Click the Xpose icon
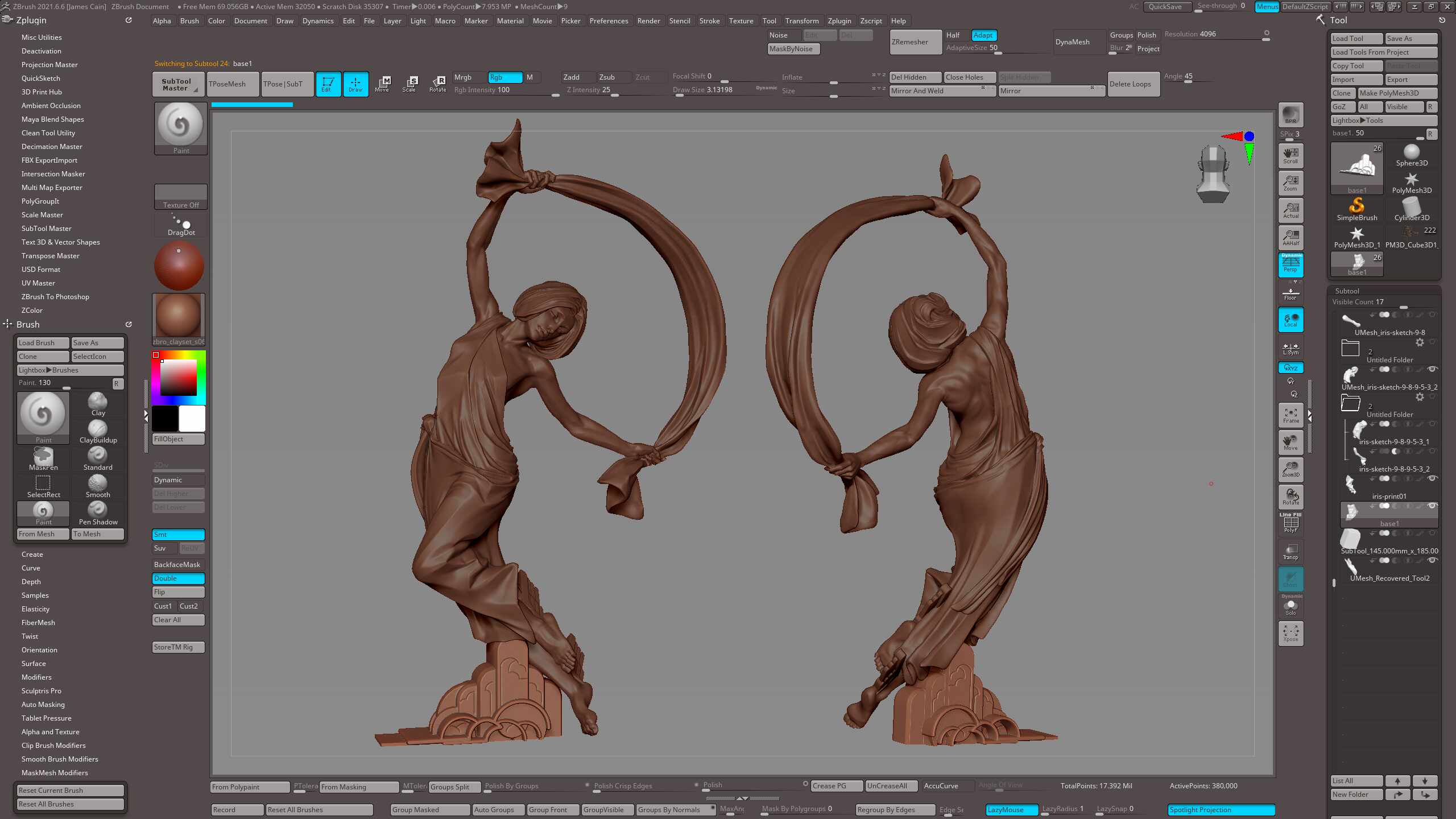This screenshot has height=819, width=1456. (x=1290, y=633)
